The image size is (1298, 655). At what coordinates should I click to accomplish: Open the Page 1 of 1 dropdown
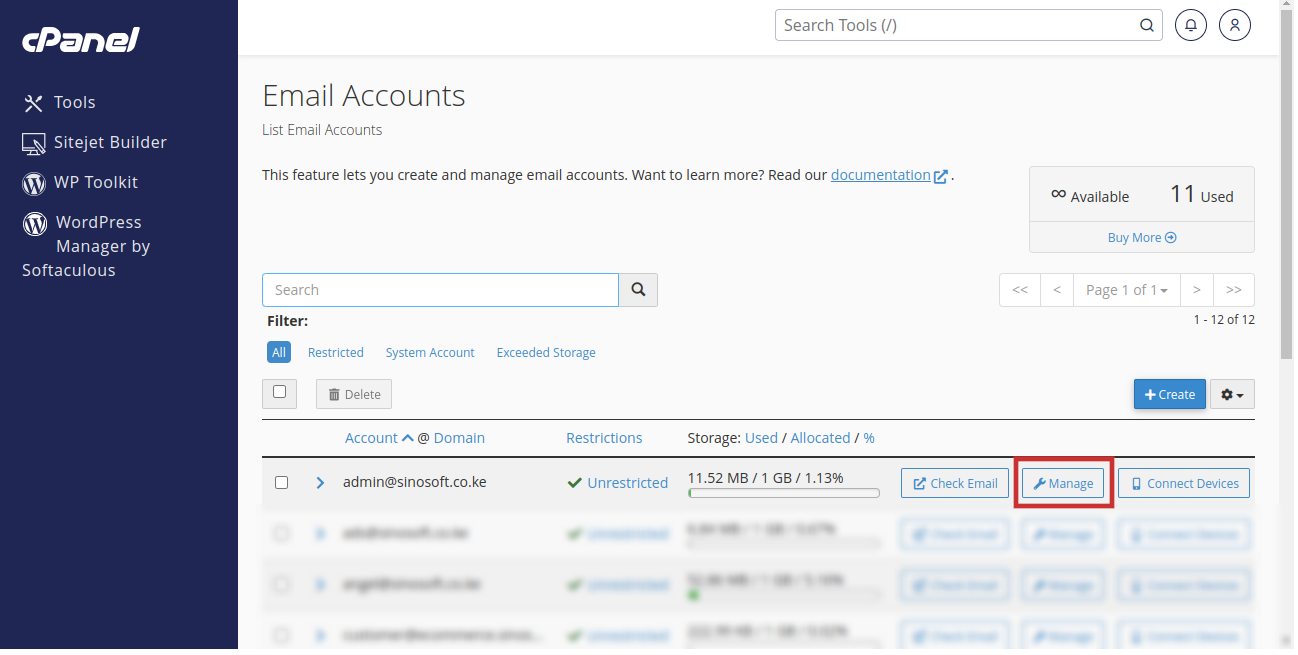(1126, 290)
